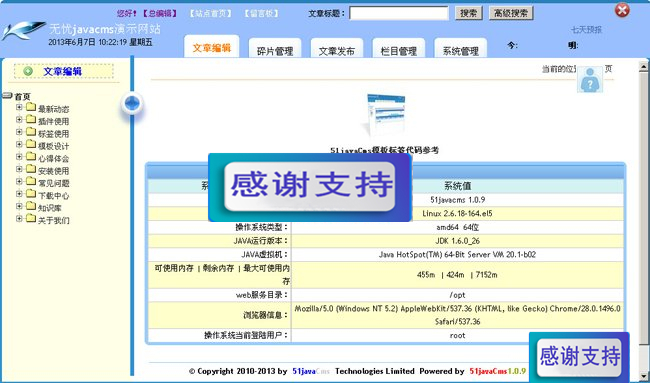This screenshot has height=383, width=650.
Task: Select the 关于我们 tree label
Action: (x=53, y=220)
